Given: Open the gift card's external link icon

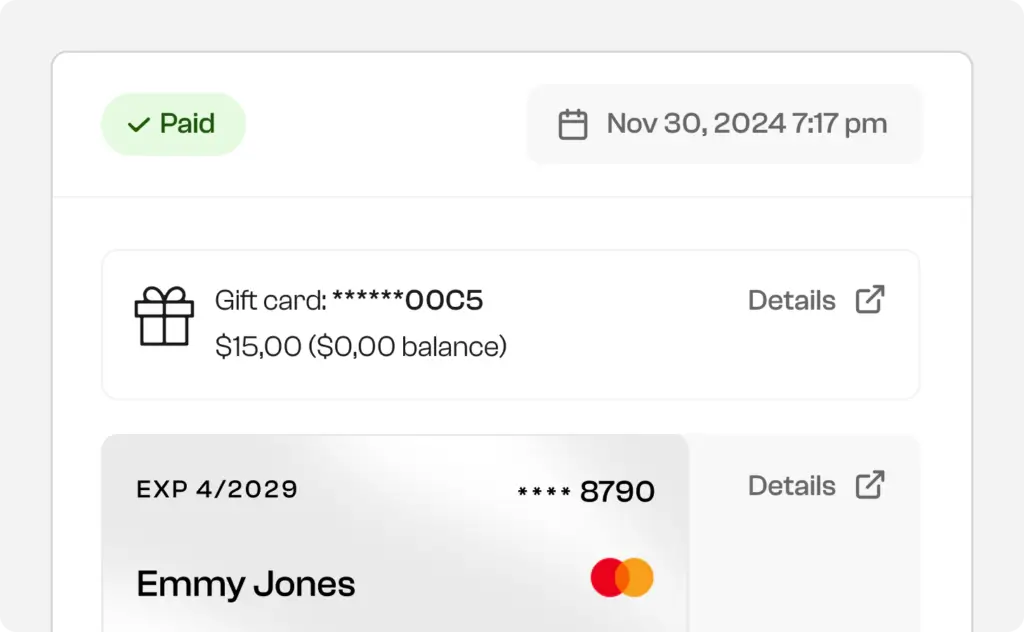Looking at the screenshot, I should pos(870,299).
